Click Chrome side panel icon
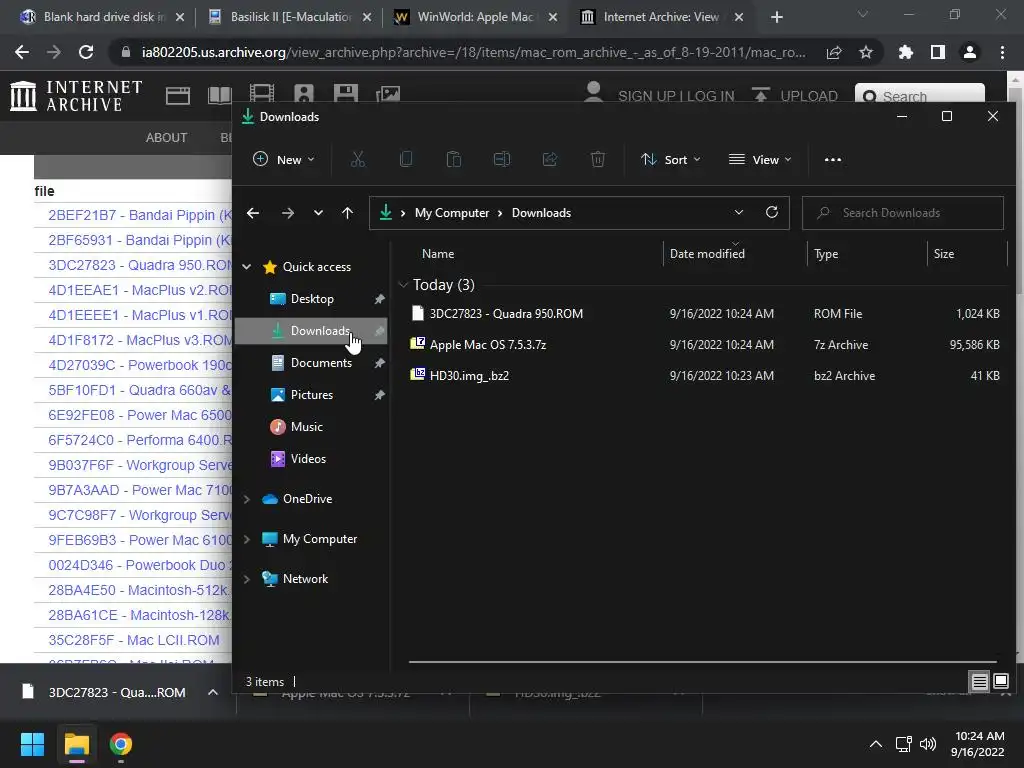Image resolution: width=1024 pixels, height=768 pixels. coord(938,52)
